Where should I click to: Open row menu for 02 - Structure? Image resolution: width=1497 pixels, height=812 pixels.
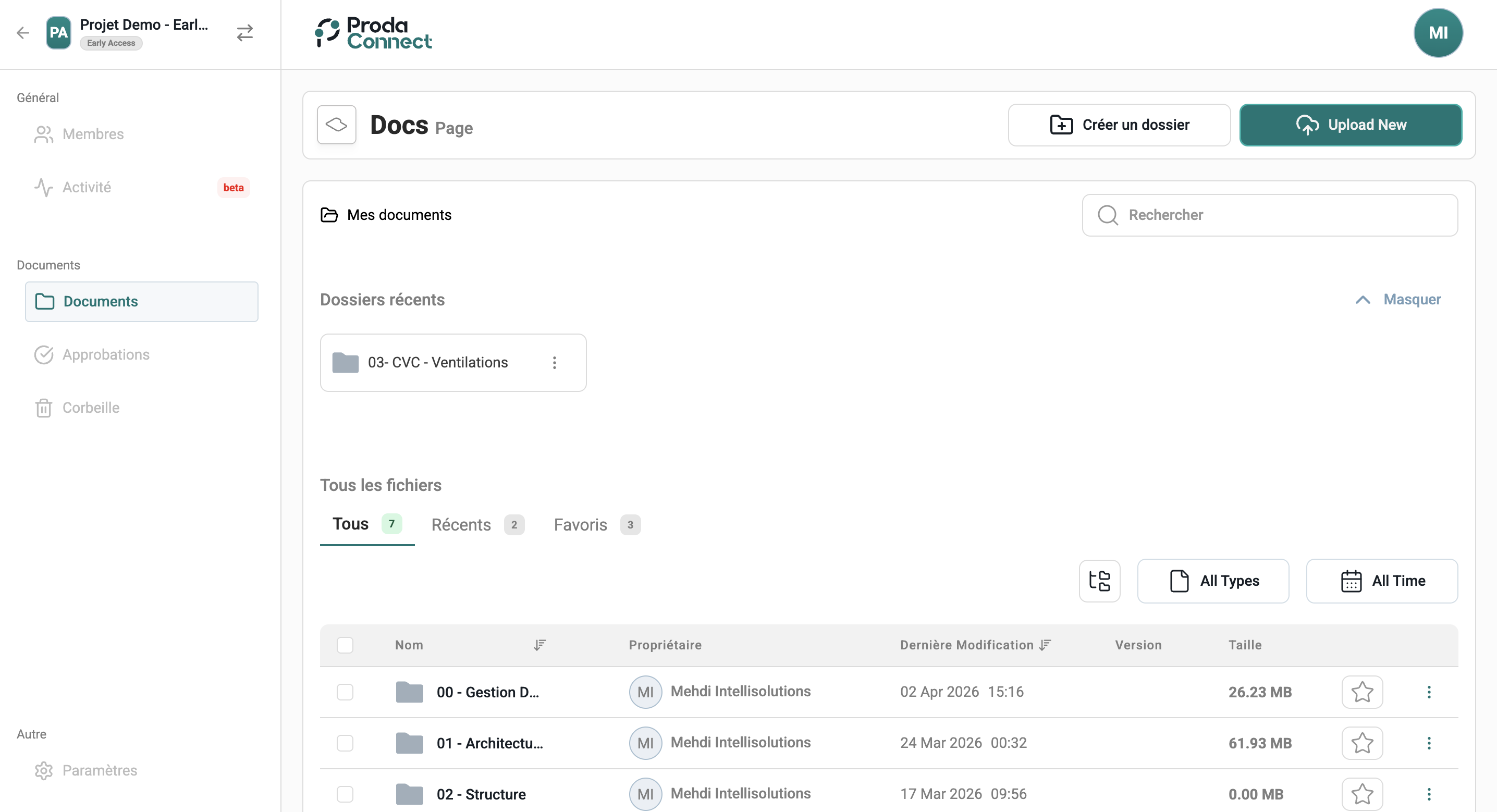coord(1429,794)
